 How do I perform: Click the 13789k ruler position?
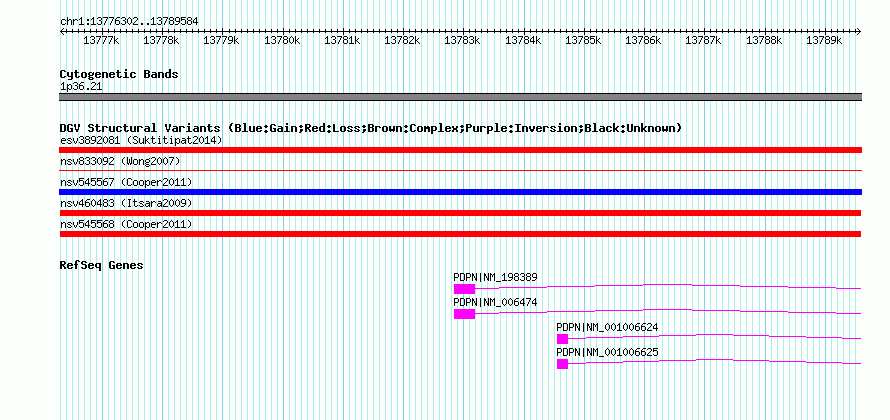click(x=825, y=40)
